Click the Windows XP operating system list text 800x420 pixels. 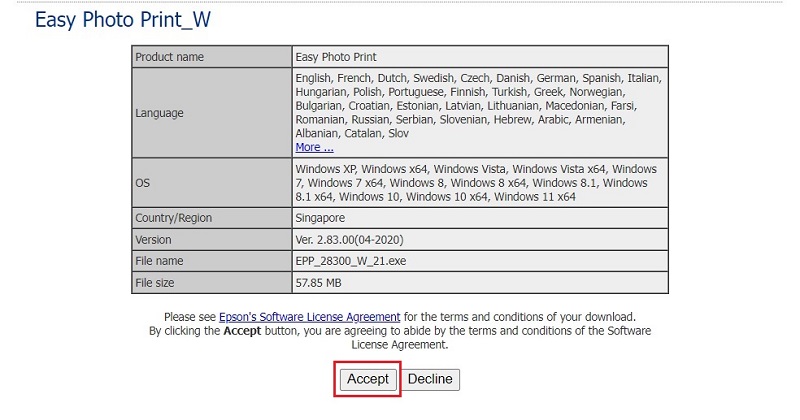474,183
